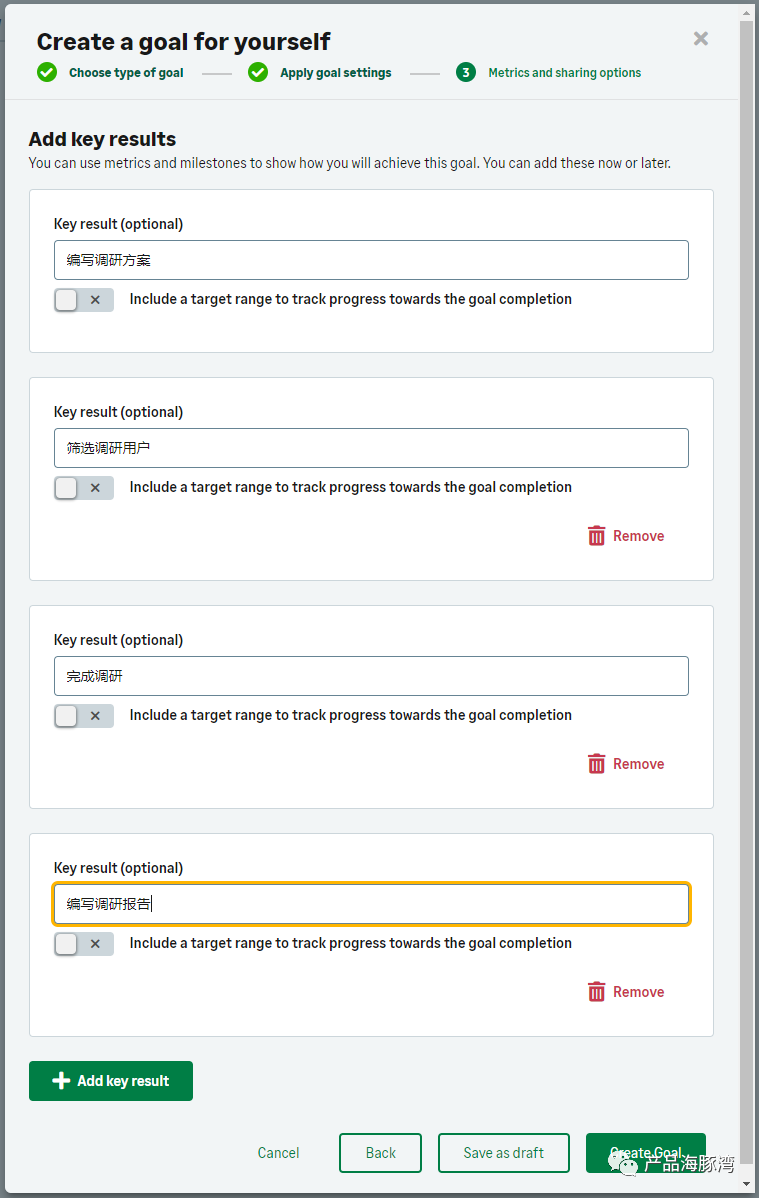Click trash icon under 编写调研报告 key result

pos(596,992)
